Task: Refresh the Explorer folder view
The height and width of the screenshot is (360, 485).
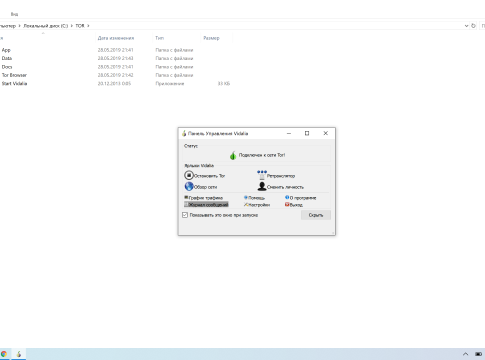Action: point(473,26)
